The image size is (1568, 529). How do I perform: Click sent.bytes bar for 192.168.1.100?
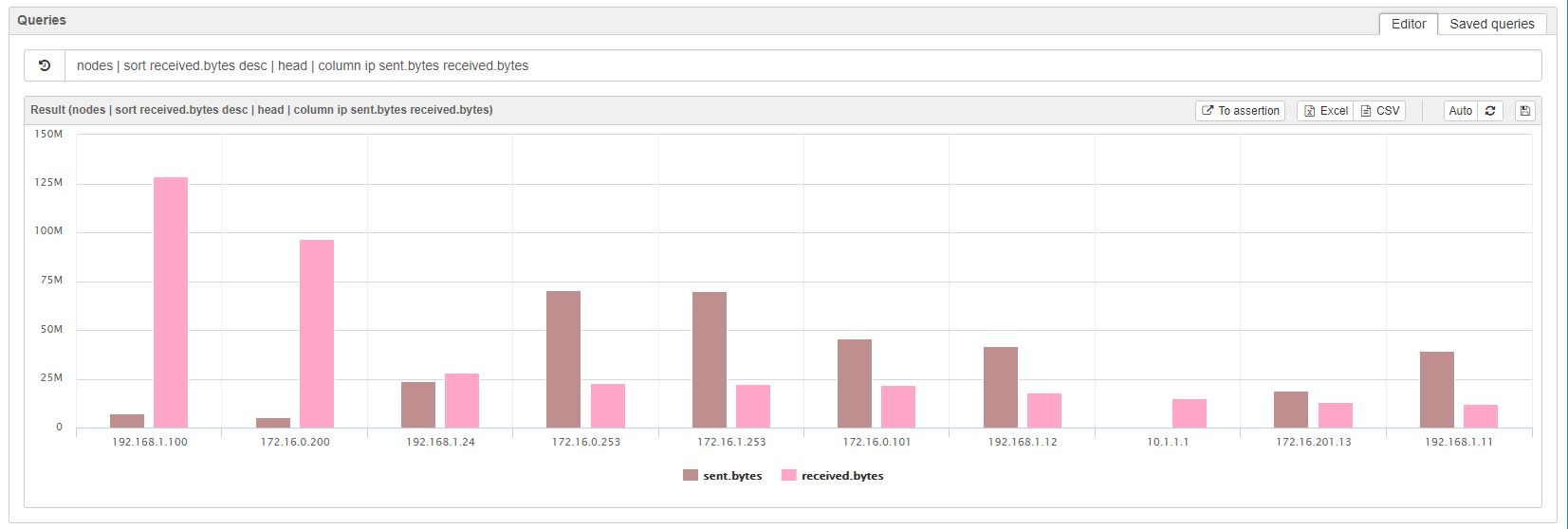click(127, 421)
